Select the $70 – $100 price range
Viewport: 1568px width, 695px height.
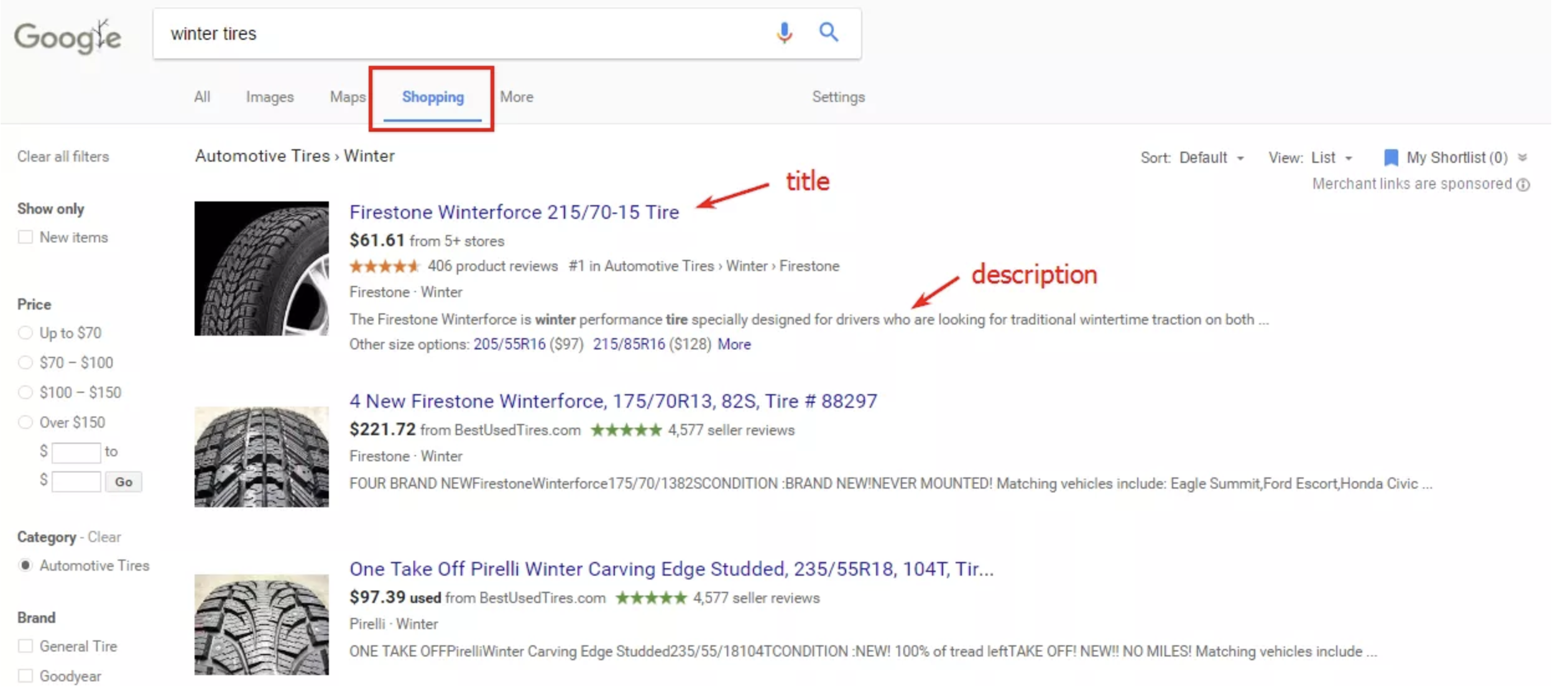(25, 363)
